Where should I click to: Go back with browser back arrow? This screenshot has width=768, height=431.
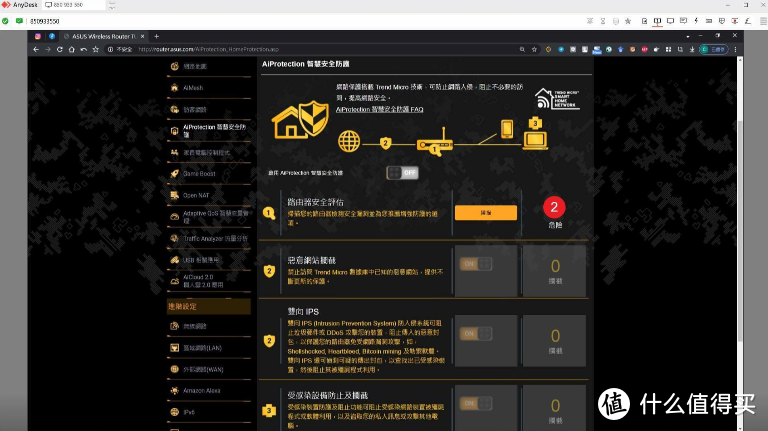pos(36,49)
